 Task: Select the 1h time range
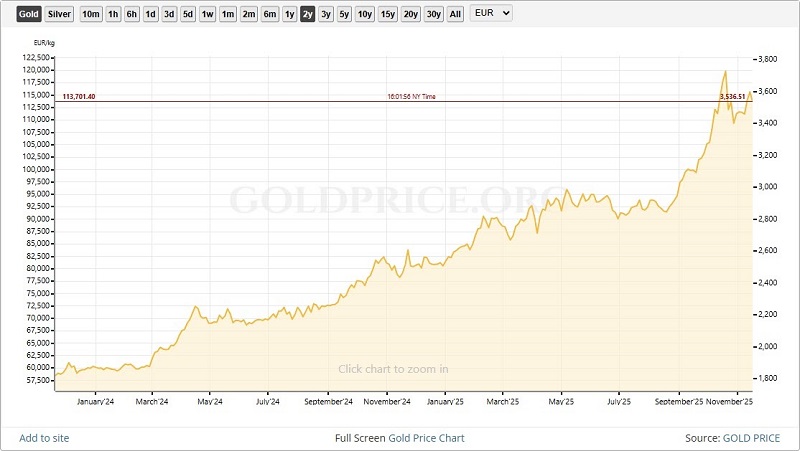coord(114,14)
